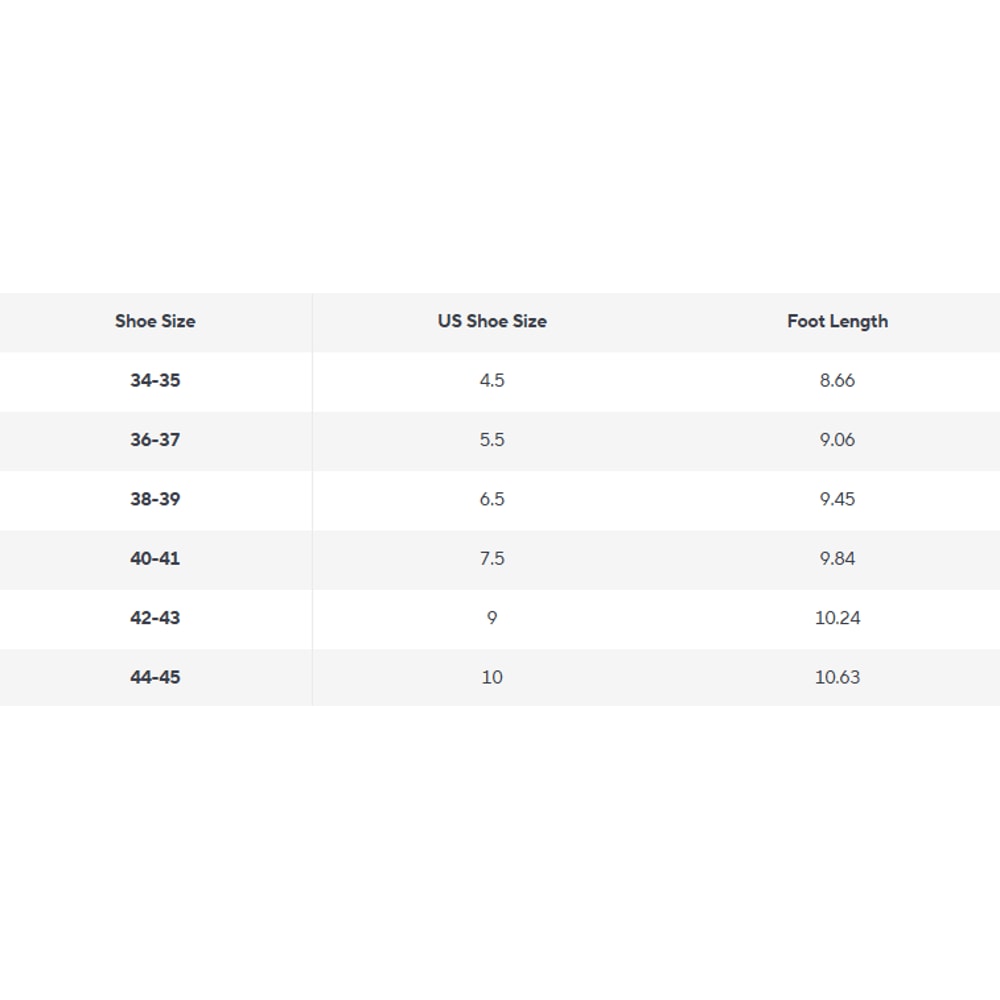Image resolution: width=1000 pixels, height=1000 pixels.
Task: Click the US size 6.5 cell
Action: click(492, 499)
